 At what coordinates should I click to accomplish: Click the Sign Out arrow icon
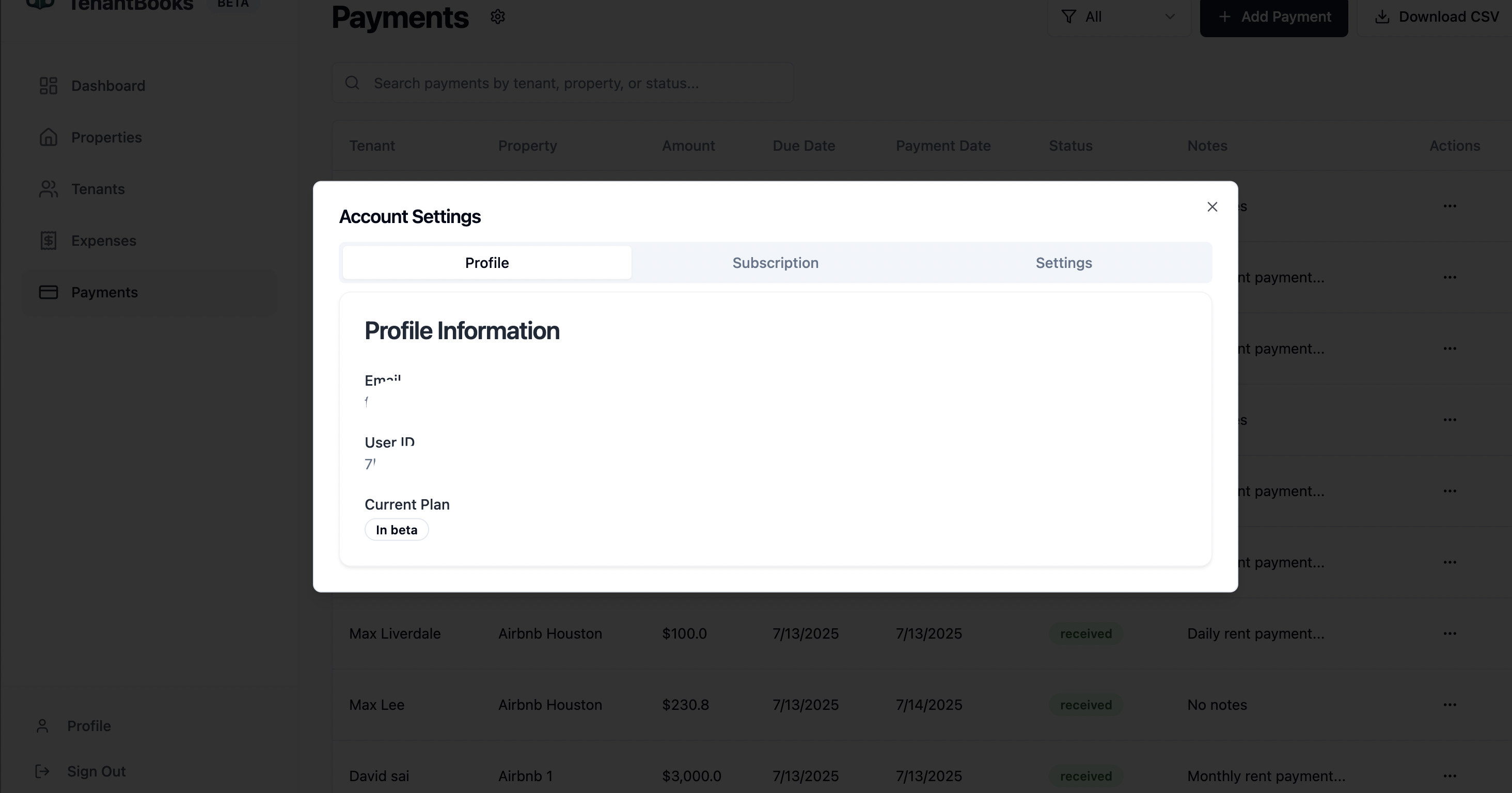(x=42, y=771)
